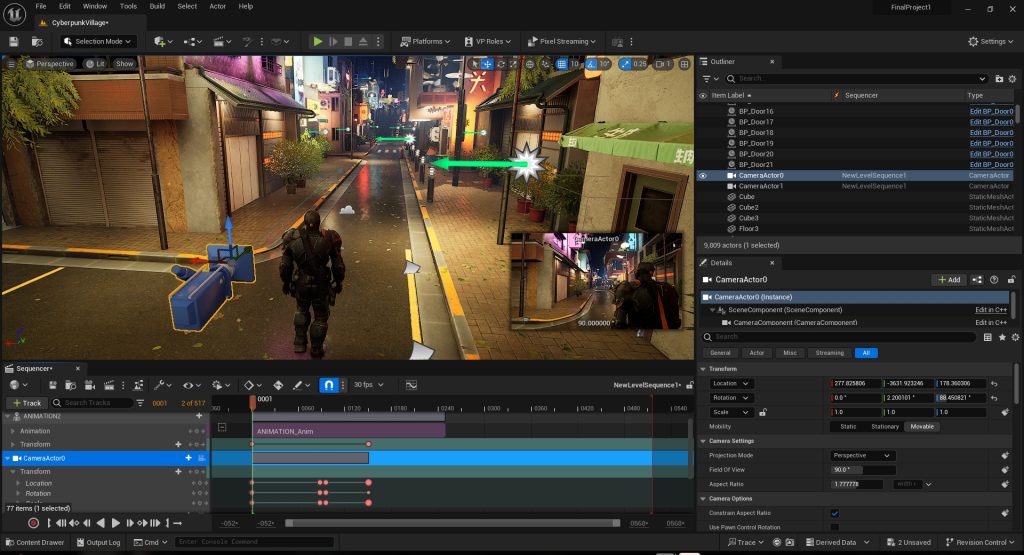Click the Outliner add folder icon
Image resolution: width=1024 pixels, height=555 pixels.
[x=999, y=78]
